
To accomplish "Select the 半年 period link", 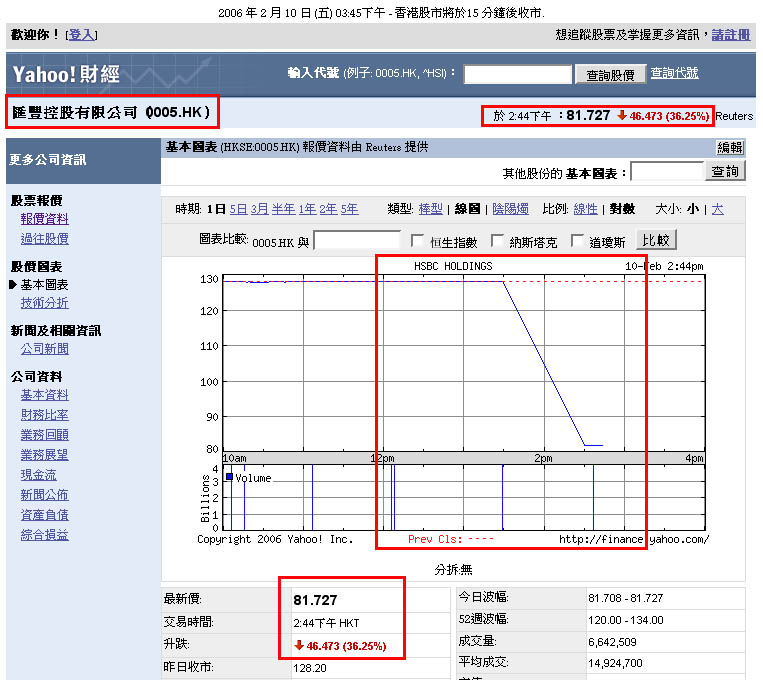I will coord(283,209).
